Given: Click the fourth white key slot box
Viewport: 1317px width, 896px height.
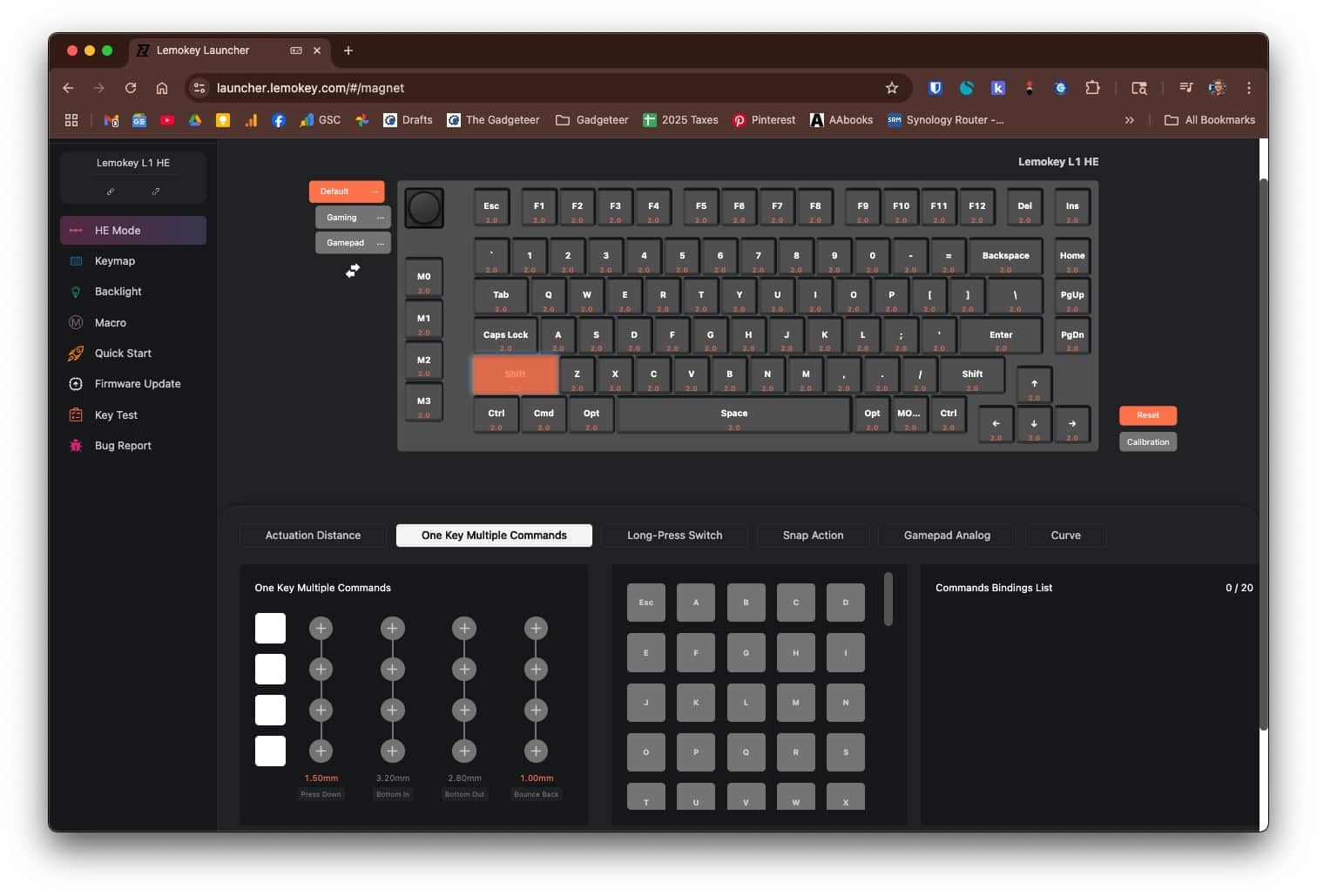Looking at the screenshot, I should 270,751.
